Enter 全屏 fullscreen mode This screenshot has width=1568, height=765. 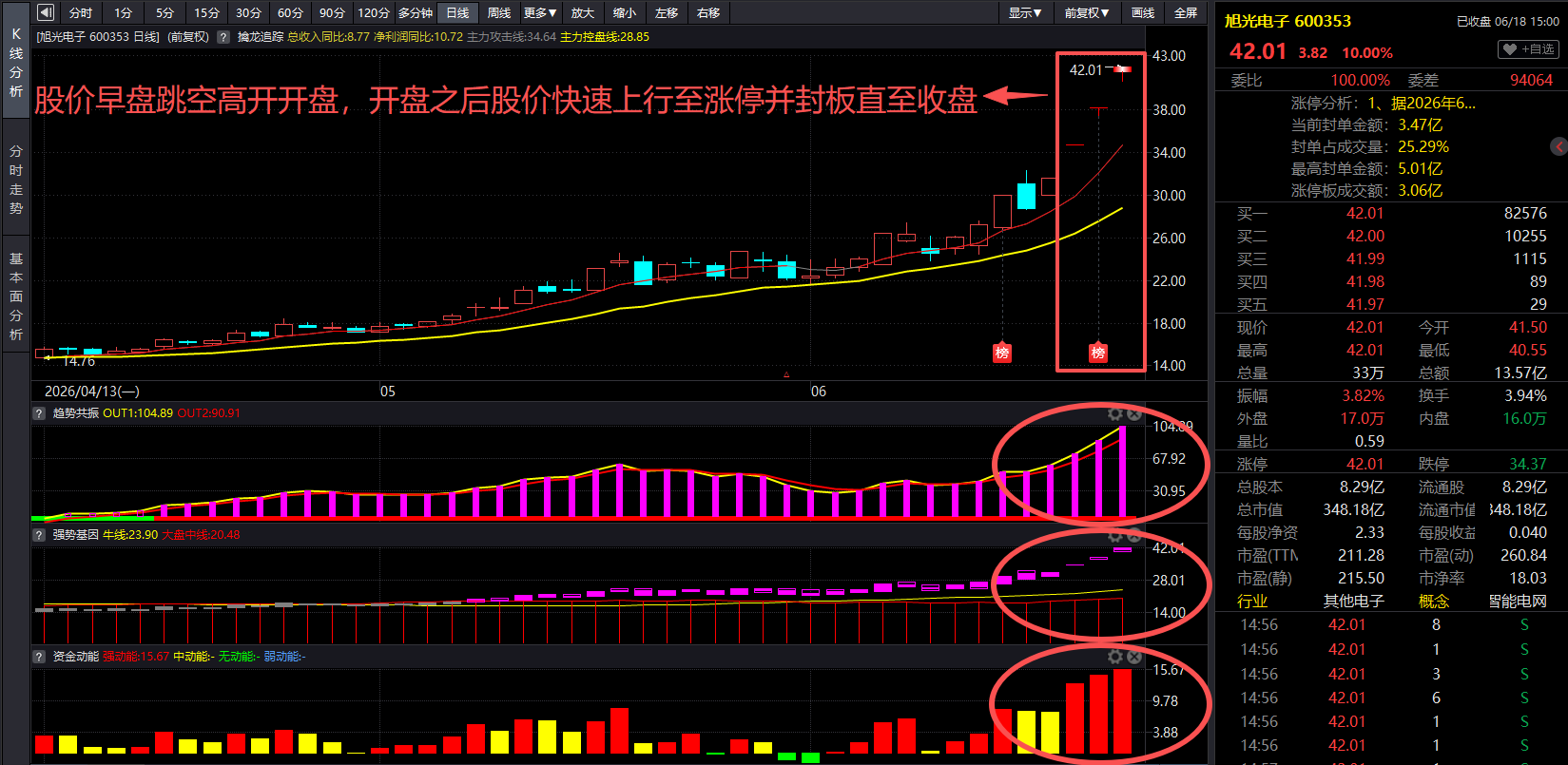click(x=1185, y=12)
